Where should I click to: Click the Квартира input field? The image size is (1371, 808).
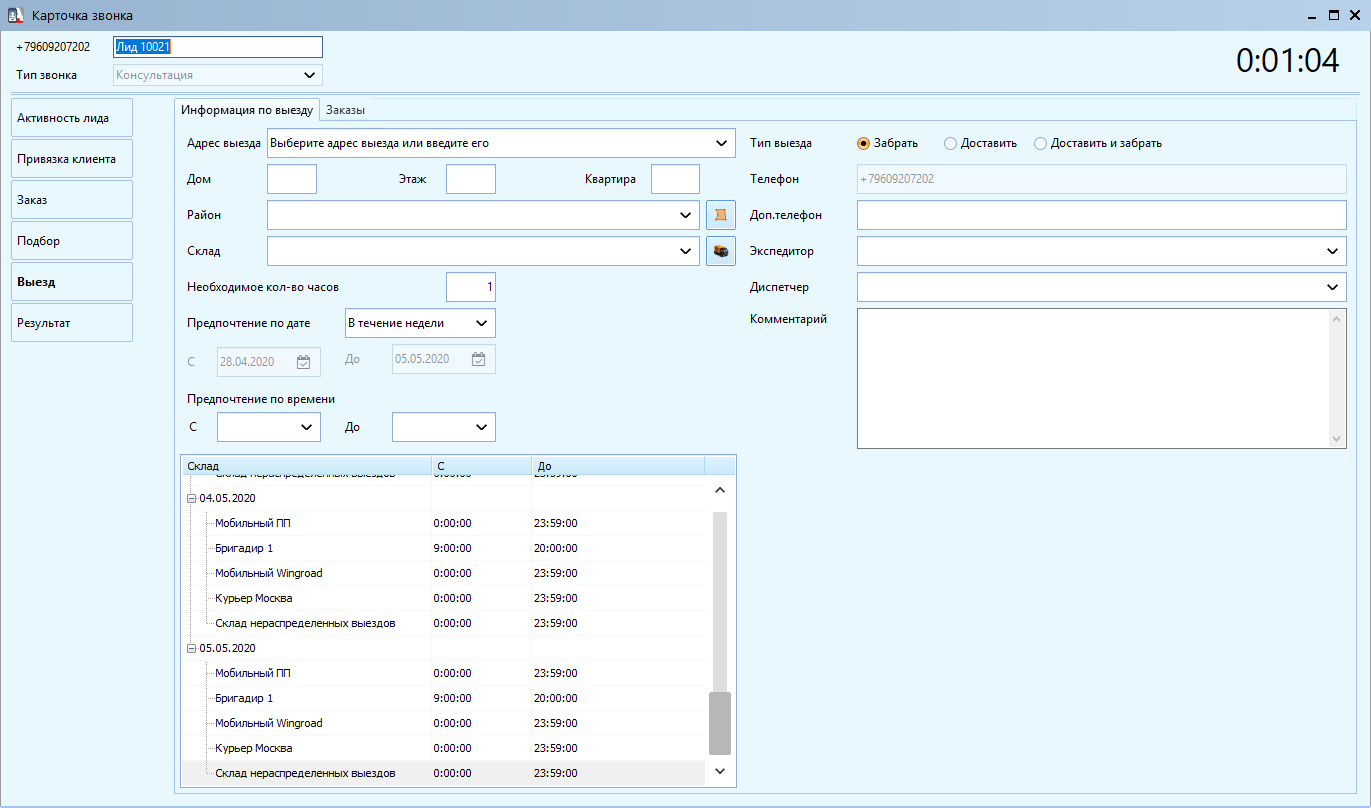click(675, 179)
